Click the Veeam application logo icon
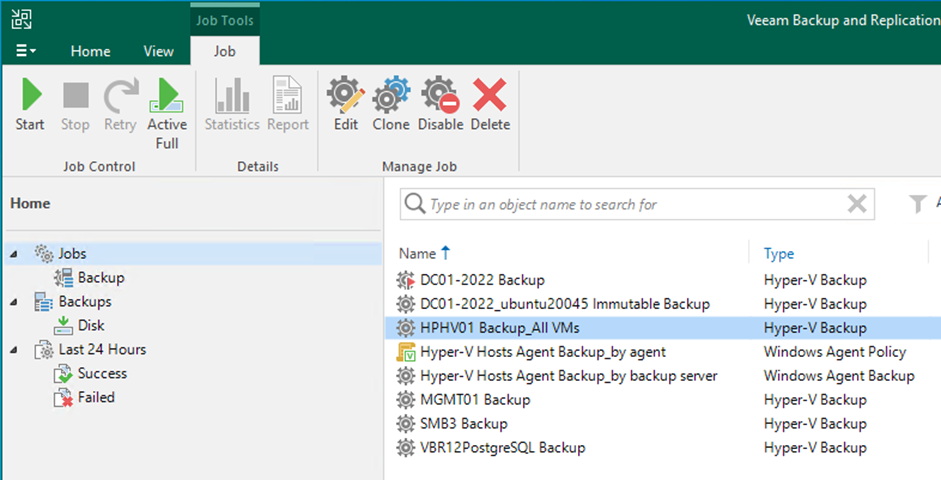Screen dimensions: 941x480 pyautogui.click(x=22, y=19)
